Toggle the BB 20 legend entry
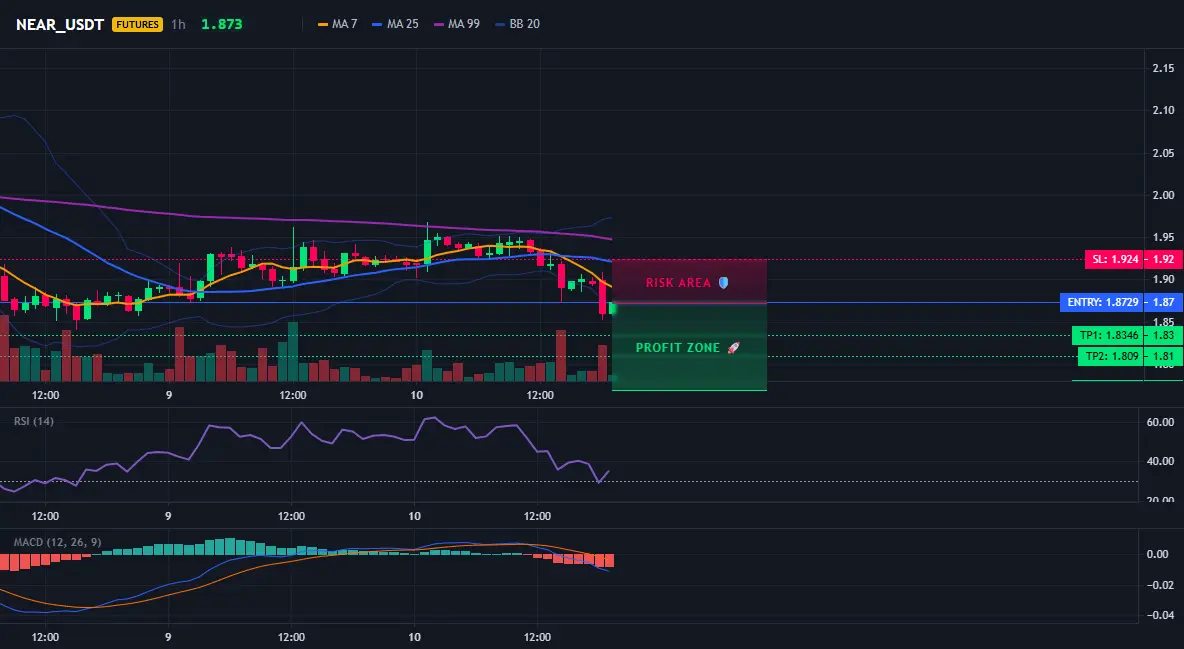 click(x=517, y=24)
